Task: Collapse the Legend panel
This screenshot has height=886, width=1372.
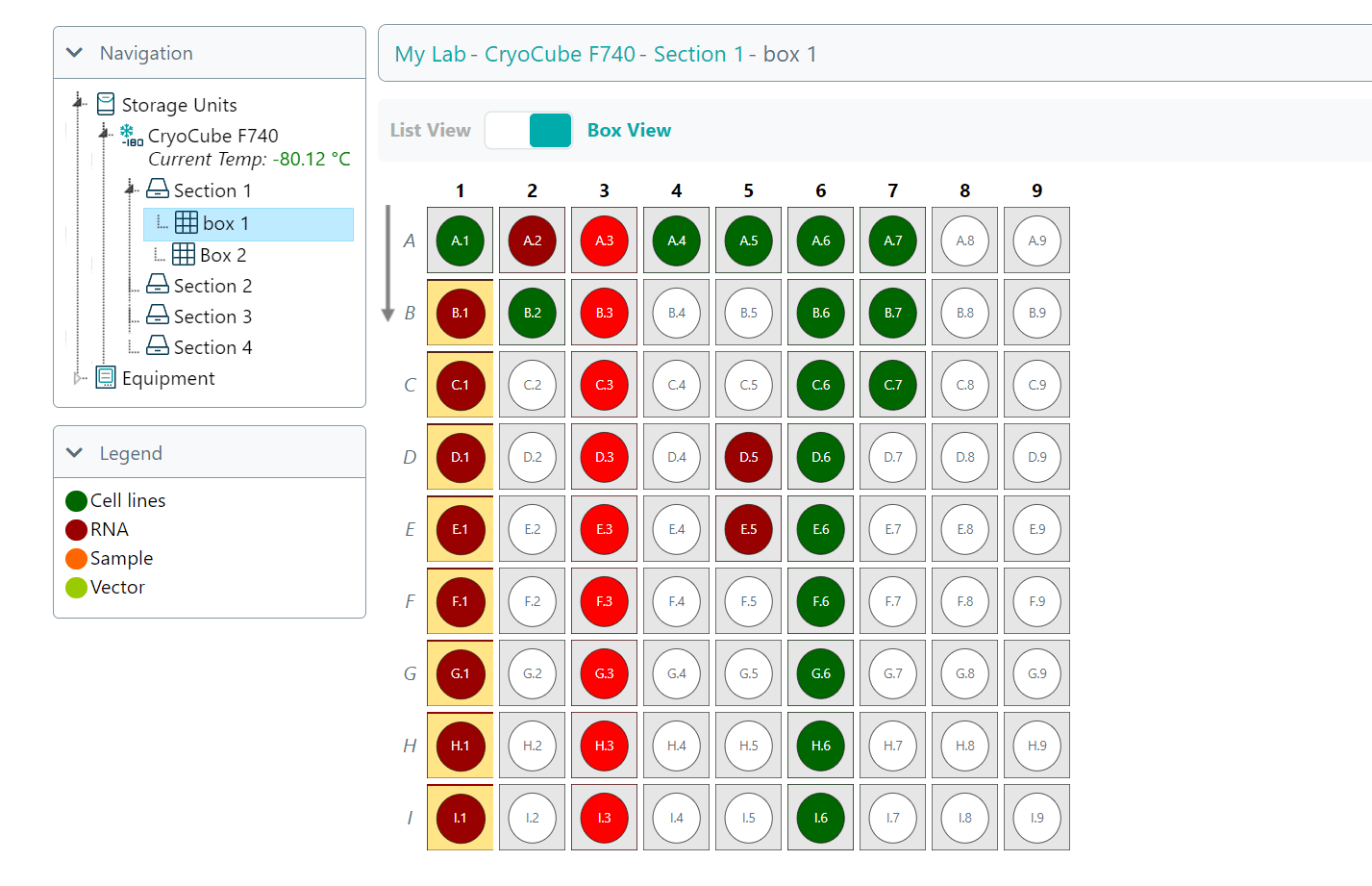Action: (x=74, y=452)
